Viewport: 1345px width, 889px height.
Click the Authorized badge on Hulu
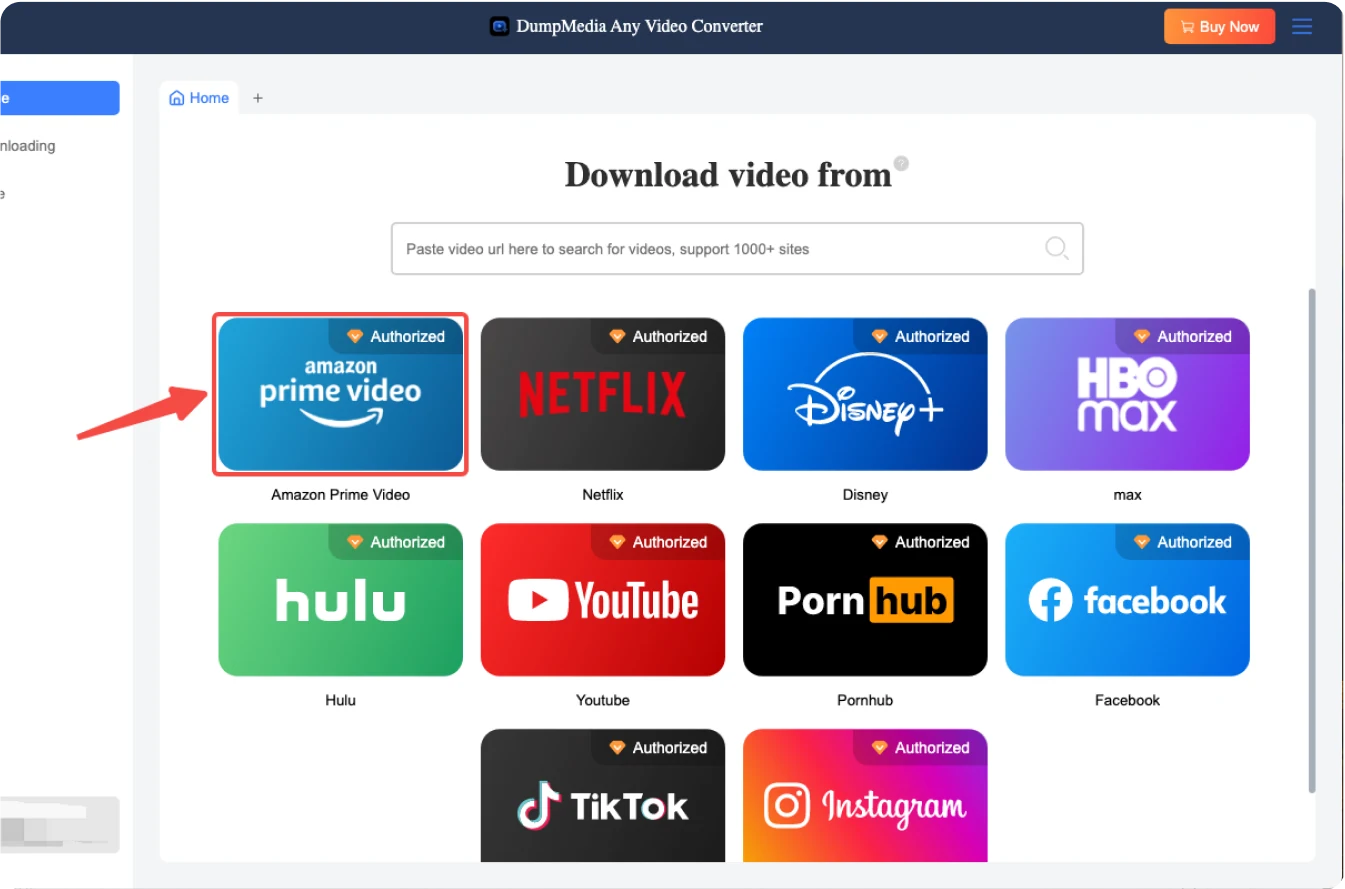(x=396, y=542)
